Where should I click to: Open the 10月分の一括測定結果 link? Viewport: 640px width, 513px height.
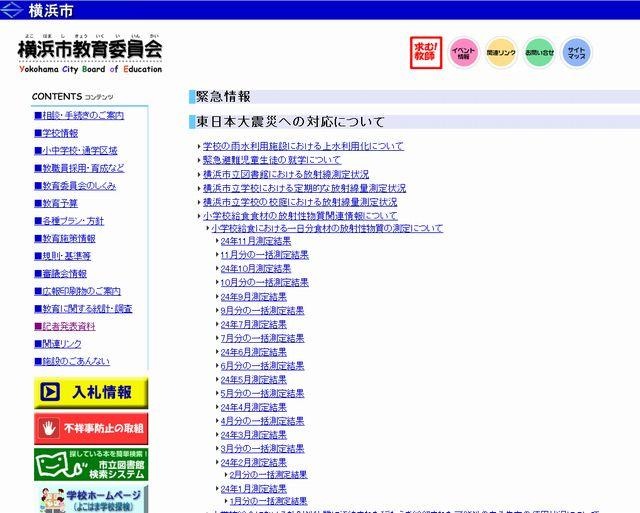pos(264,282)
